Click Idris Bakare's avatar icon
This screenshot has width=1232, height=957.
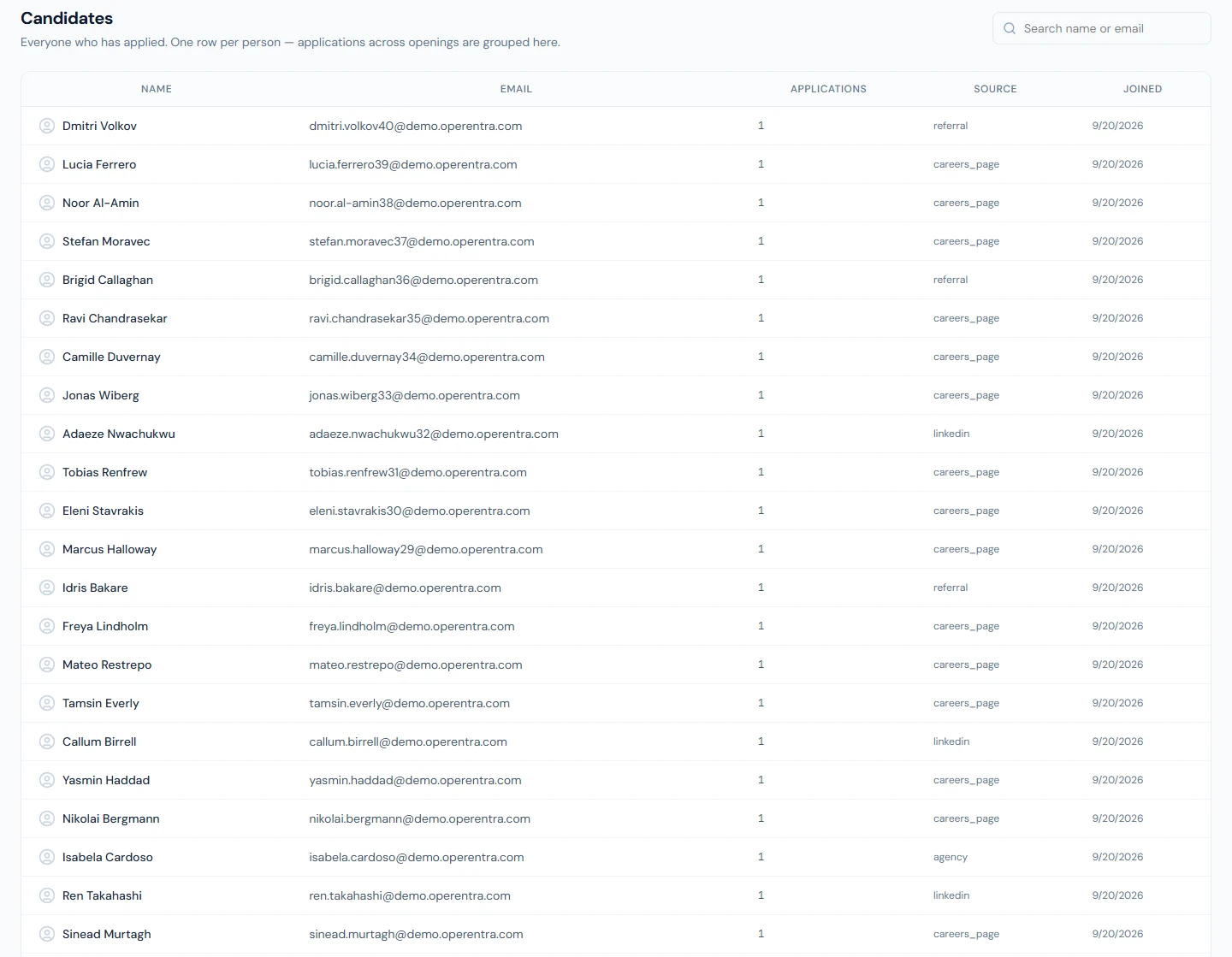tap(47, 588)
